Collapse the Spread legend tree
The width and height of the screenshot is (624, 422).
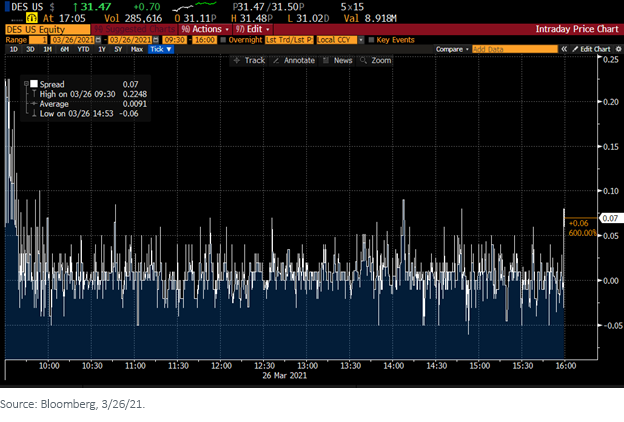[x=26, y=84]
